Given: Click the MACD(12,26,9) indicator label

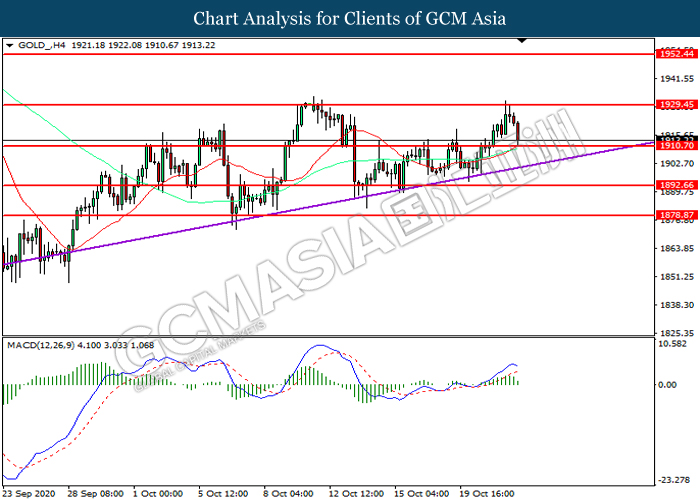Looking at the screenshot, I should [44, 345].
